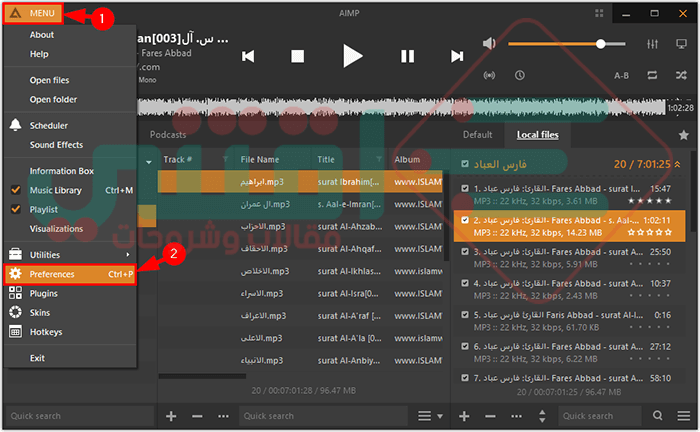Viewport: 700px width, 432px height.
Task: Select the الاخلاص.mp3 library row
Action: point(300,271)
